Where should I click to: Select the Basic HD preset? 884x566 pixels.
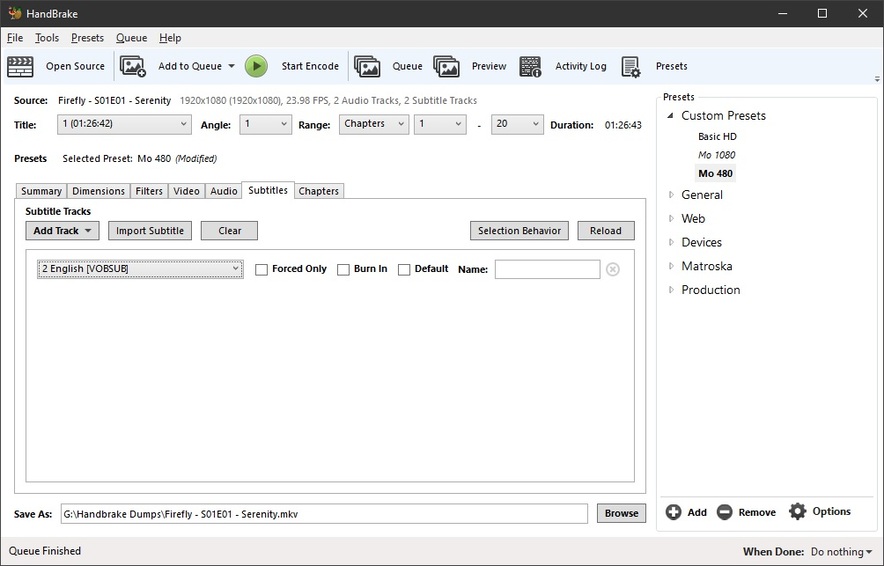click(x=717, y=136)
